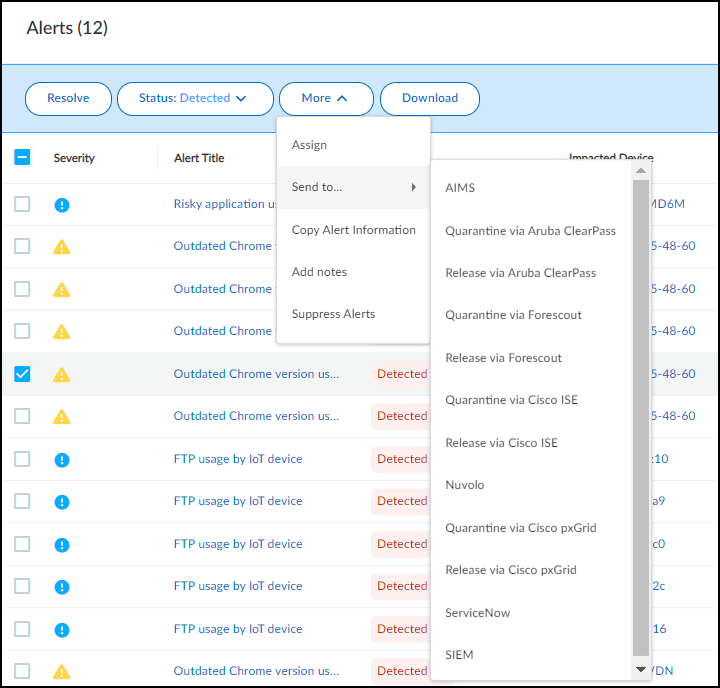Click the yellow warning icon in second alert row
This screenshot has height=688, width=720.
click(x=62, y=247)
